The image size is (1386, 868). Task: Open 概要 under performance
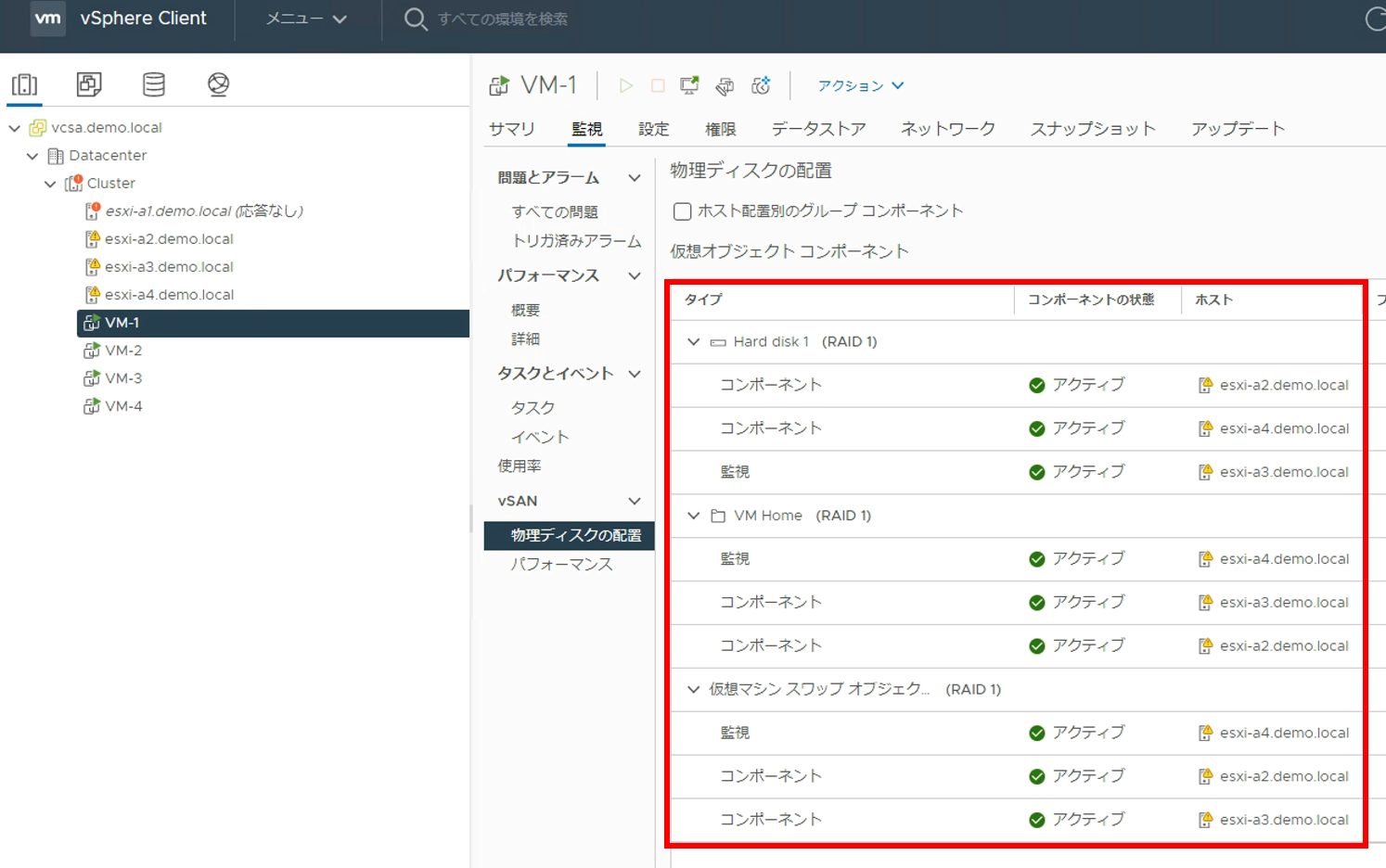pyautogui.click(x=525, y=311)
